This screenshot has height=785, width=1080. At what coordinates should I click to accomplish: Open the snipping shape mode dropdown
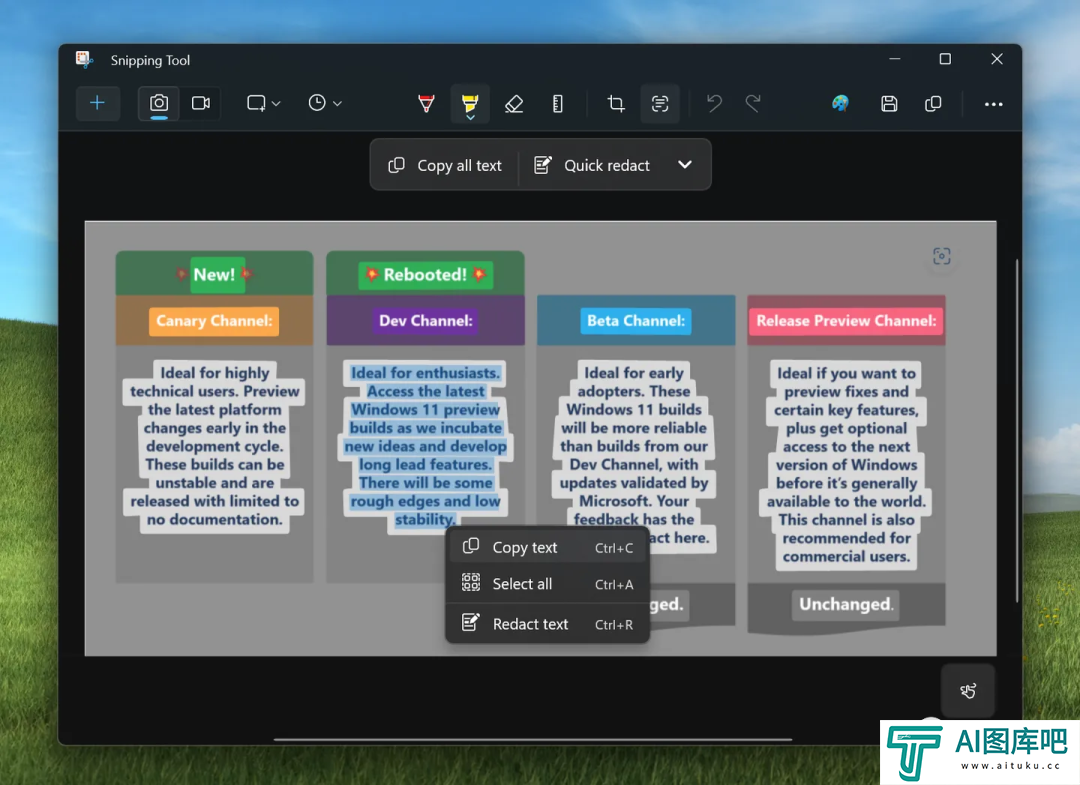pyautogui.click(x=264, y=103)
